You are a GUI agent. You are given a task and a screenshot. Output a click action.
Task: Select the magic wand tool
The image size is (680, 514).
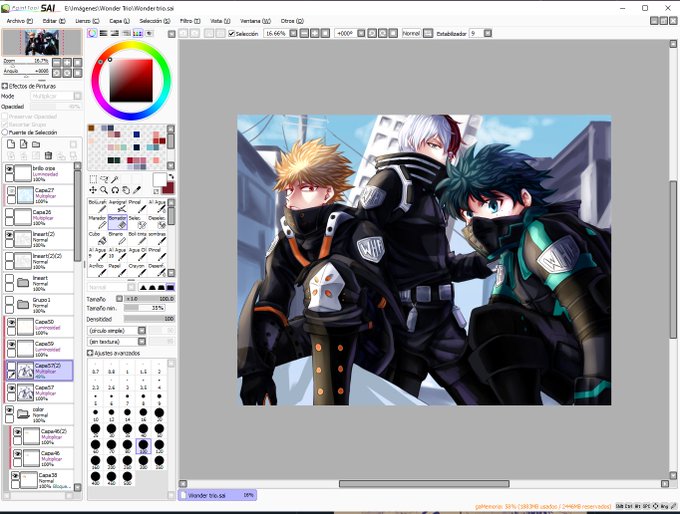click(115, 179)
